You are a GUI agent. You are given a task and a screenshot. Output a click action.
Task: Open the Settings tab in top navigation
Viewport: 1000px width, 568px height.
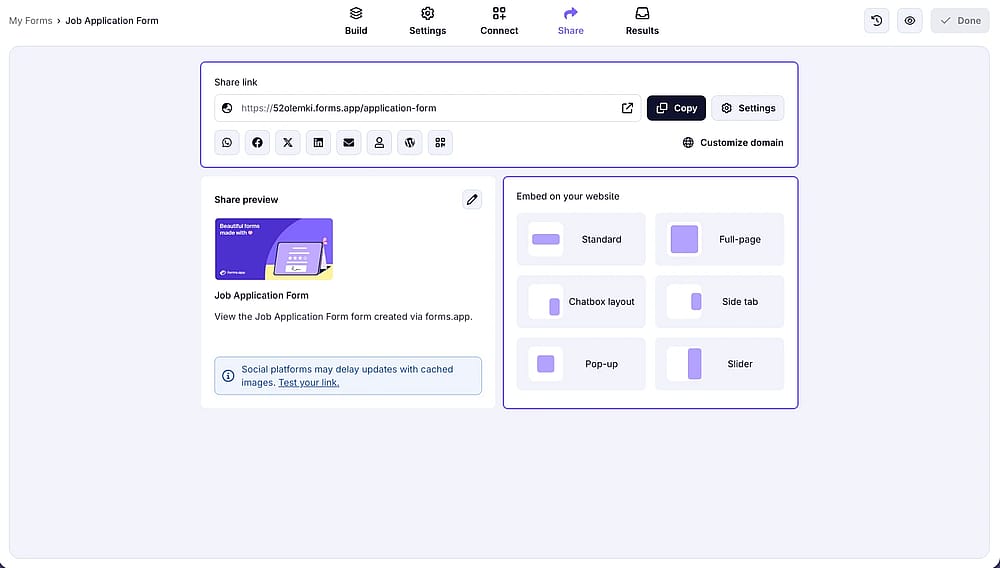pos(427,21)
